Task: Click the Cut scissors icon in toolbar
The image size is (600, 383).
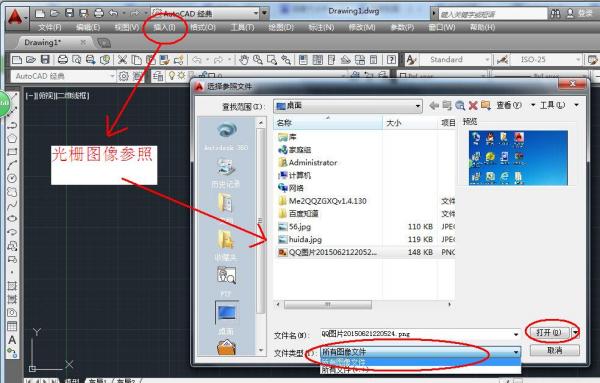Action: (x=122, y=60)
